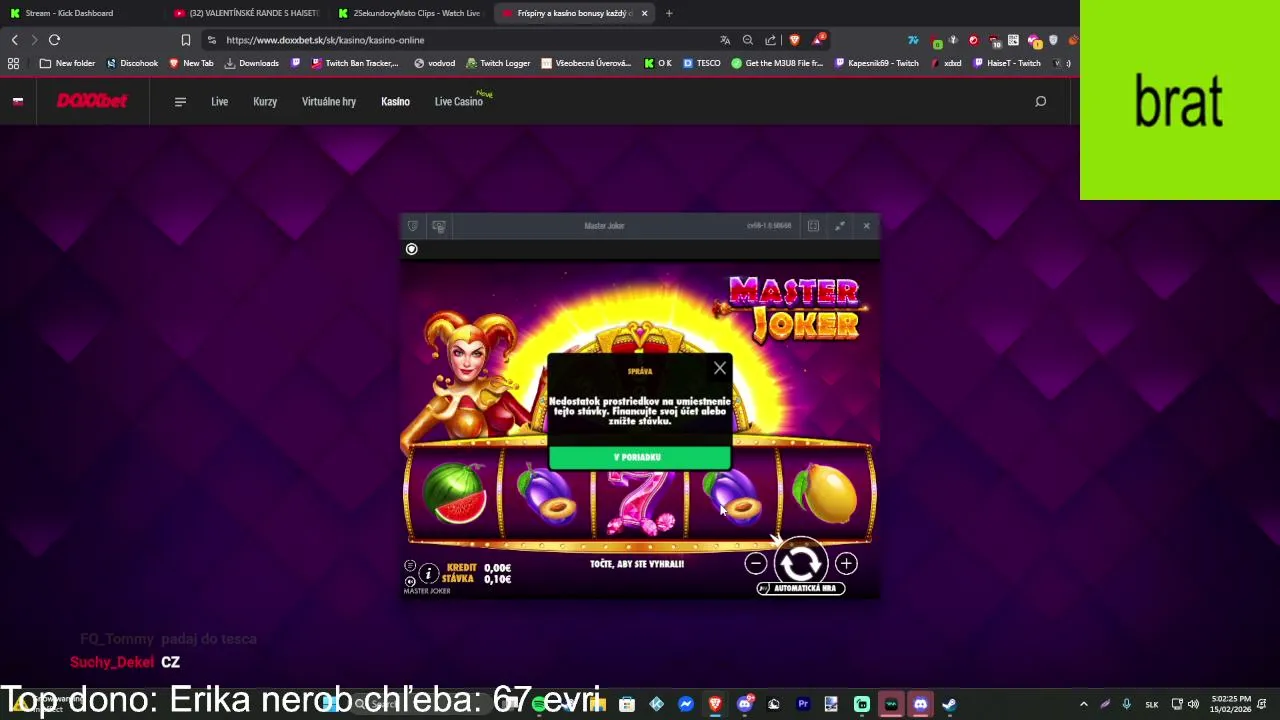The height and width of the screenshot is (720, 1280).
Task: Click the zoom magnifier in address bar
Action: click(x=748, y=40)
